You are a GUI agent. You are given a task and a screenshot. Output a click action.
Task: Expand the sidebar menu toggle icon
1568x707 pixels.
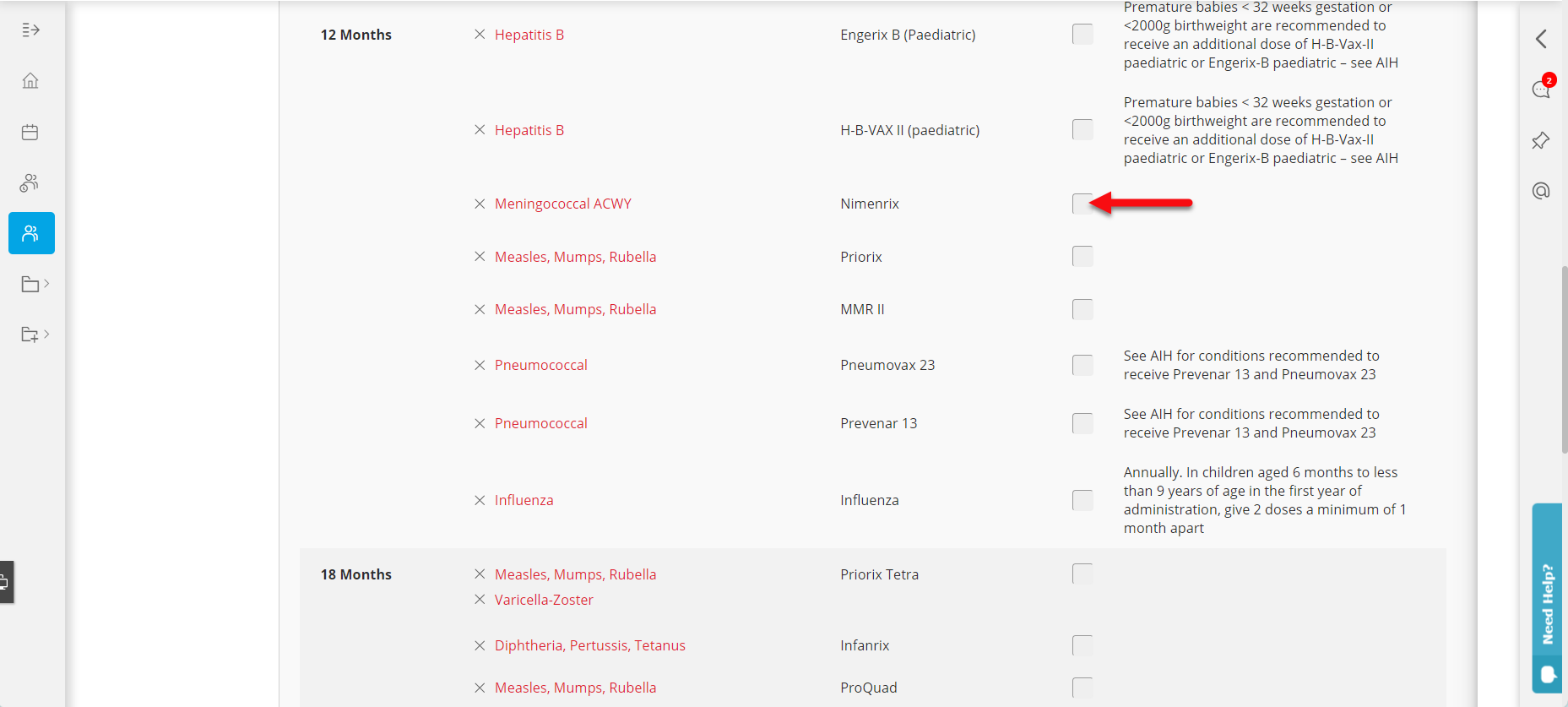click(x=30, y=30)
